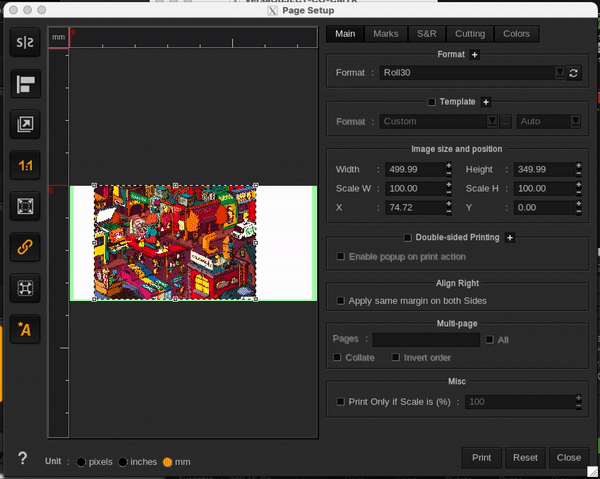Image resolution: width=600 pixels, height=479 pixels.
Task: Click the Width field showing 499.99
Action: click(415, 169)
